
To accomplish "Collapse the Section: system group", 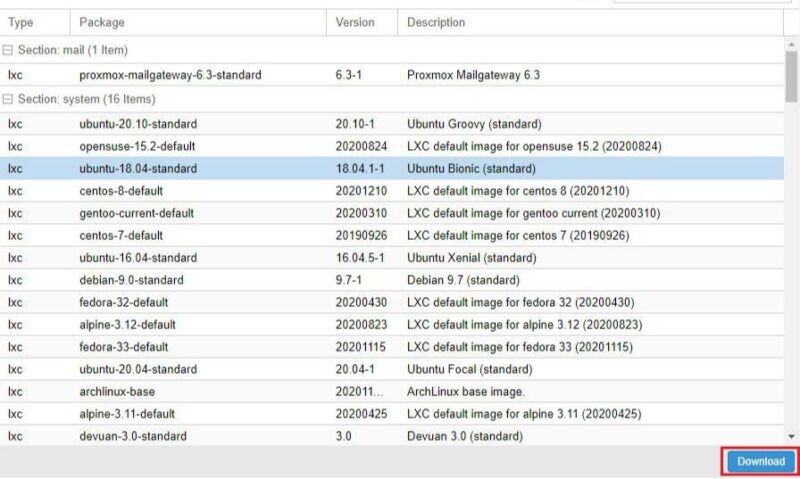I will [x=8, y=100].
